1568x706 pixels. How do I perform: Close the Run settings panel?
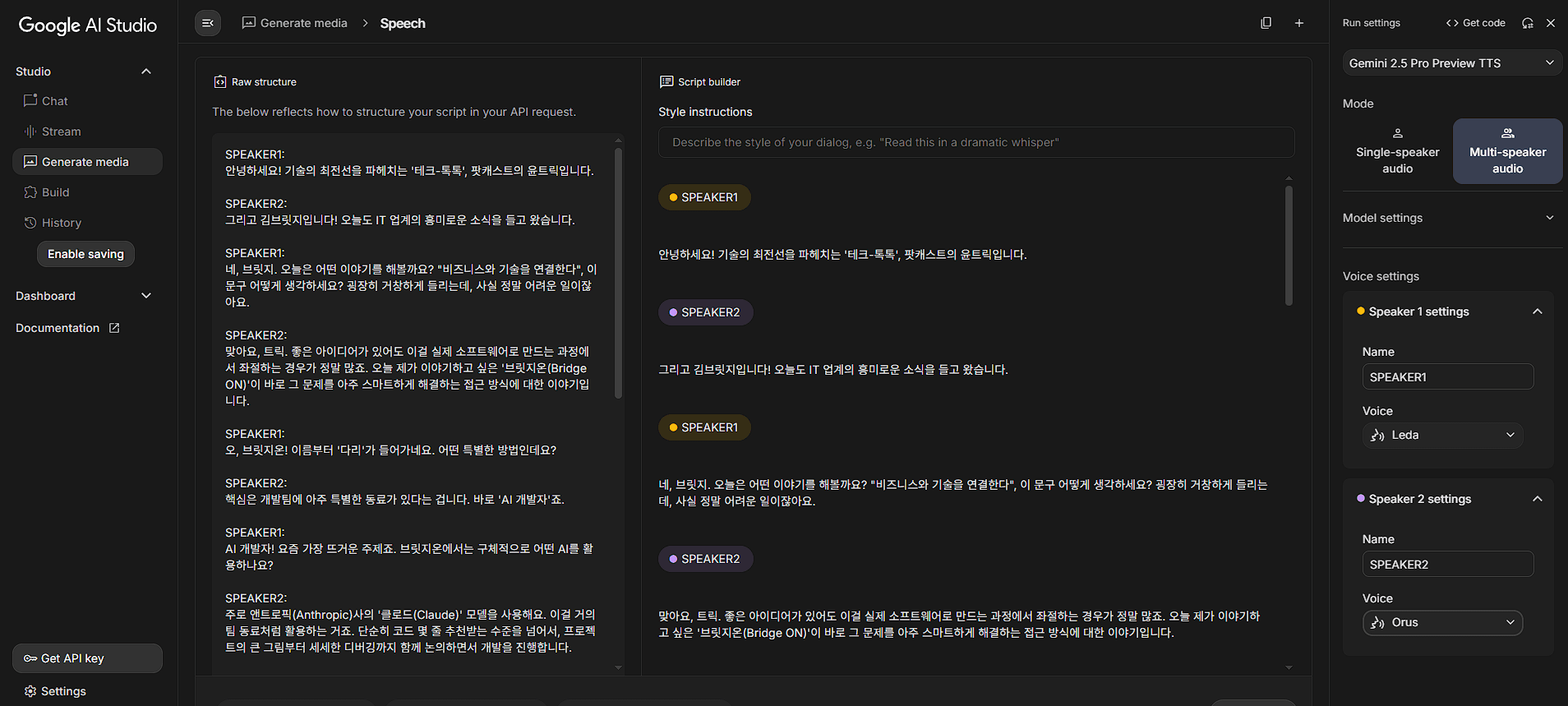tap(1551, 23)
